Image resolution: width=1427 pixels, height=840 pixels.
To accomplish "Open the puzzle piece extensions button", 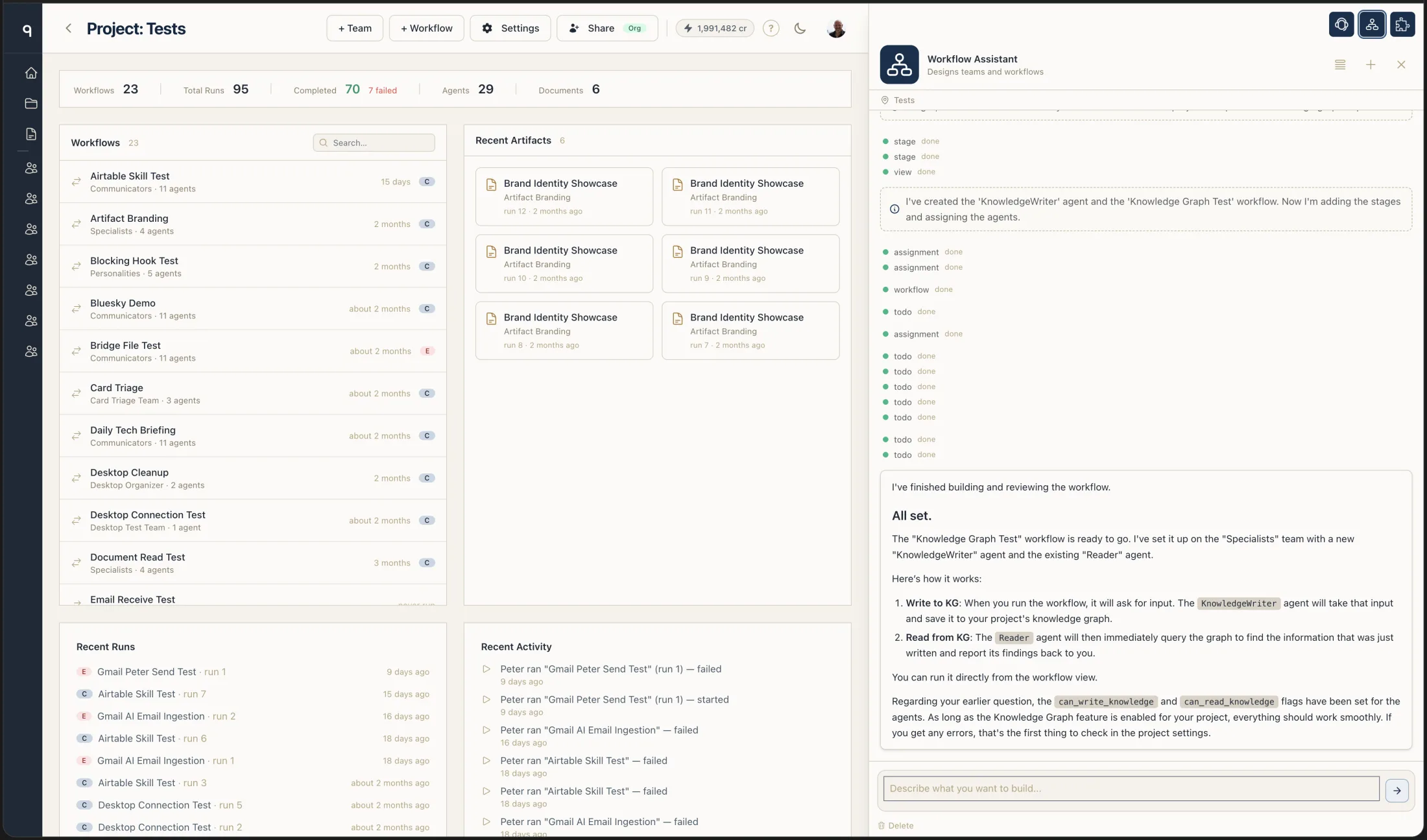I will 1402,25.
